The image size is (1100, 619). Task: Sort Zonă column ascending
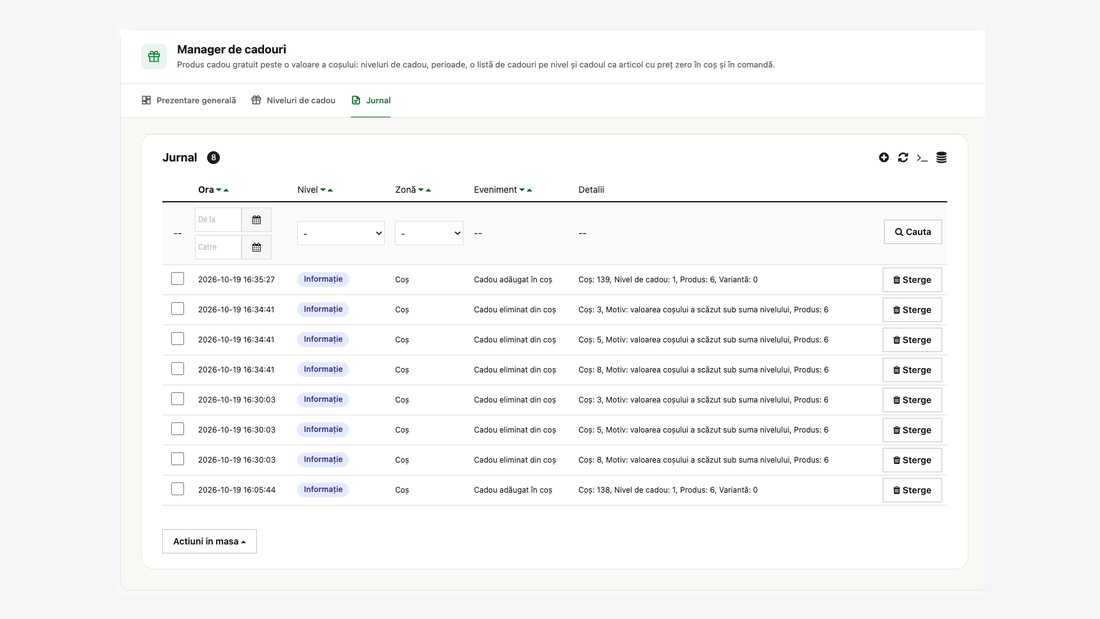pos(429,190)
